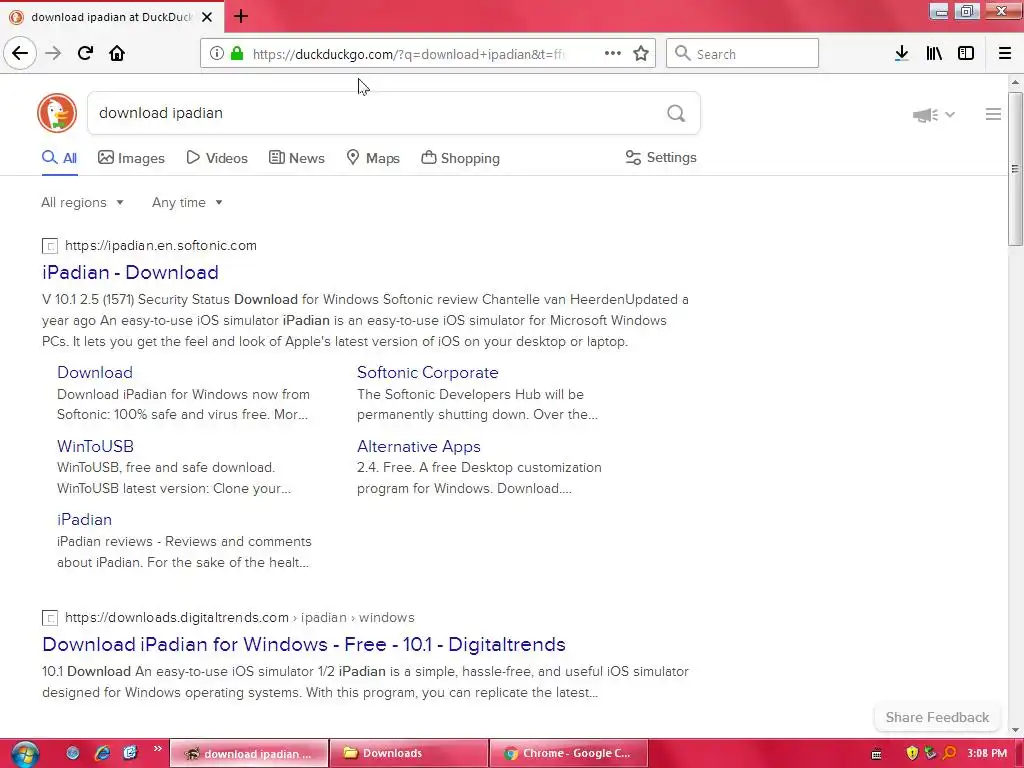Expand the Any time filter
This screenshot has width=1024, height=768.
187,202
